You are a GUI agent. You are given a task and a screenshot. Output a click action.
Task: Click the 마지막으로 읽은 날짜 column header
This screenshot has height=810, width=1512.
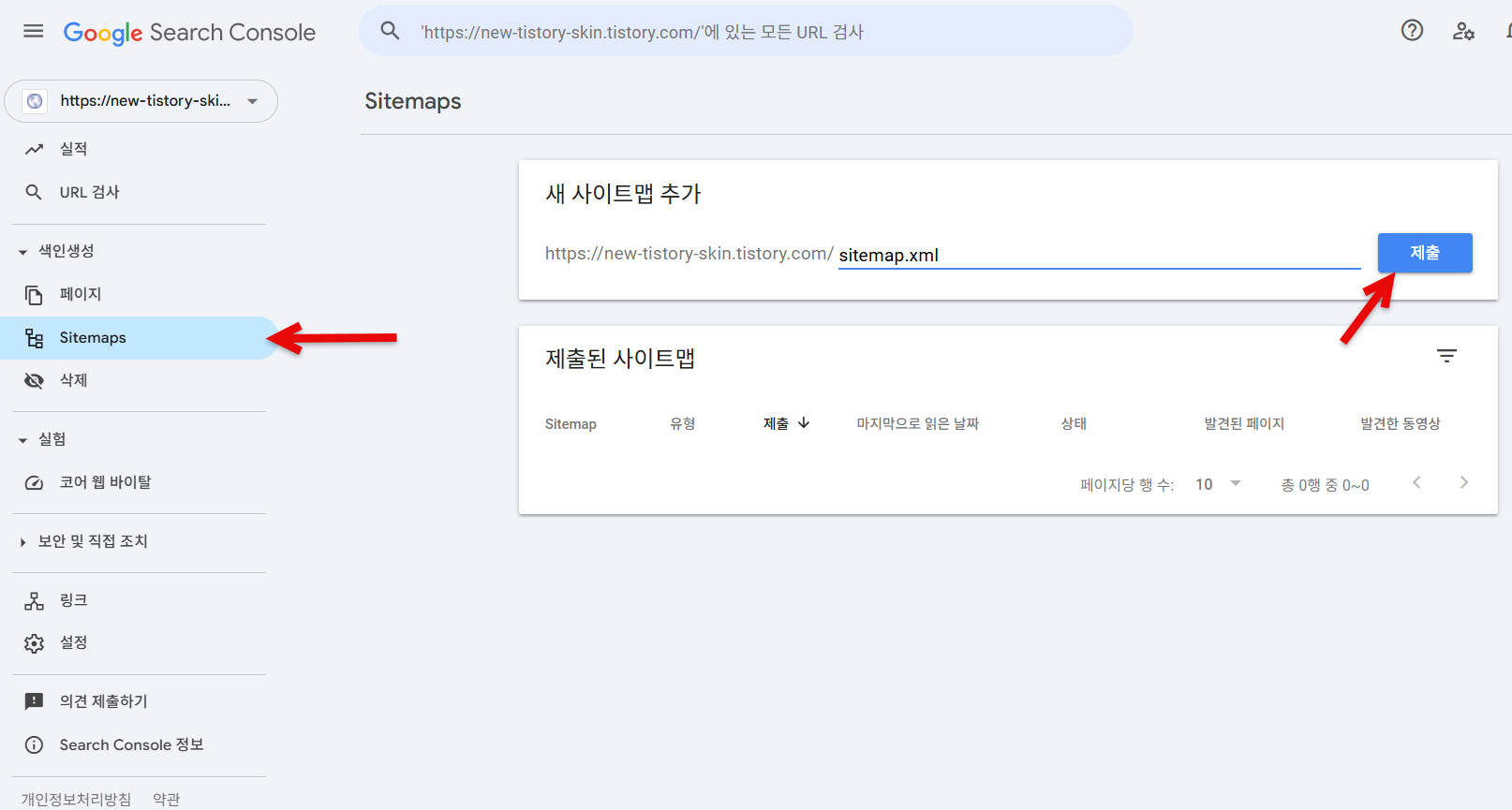click(918, 423)
